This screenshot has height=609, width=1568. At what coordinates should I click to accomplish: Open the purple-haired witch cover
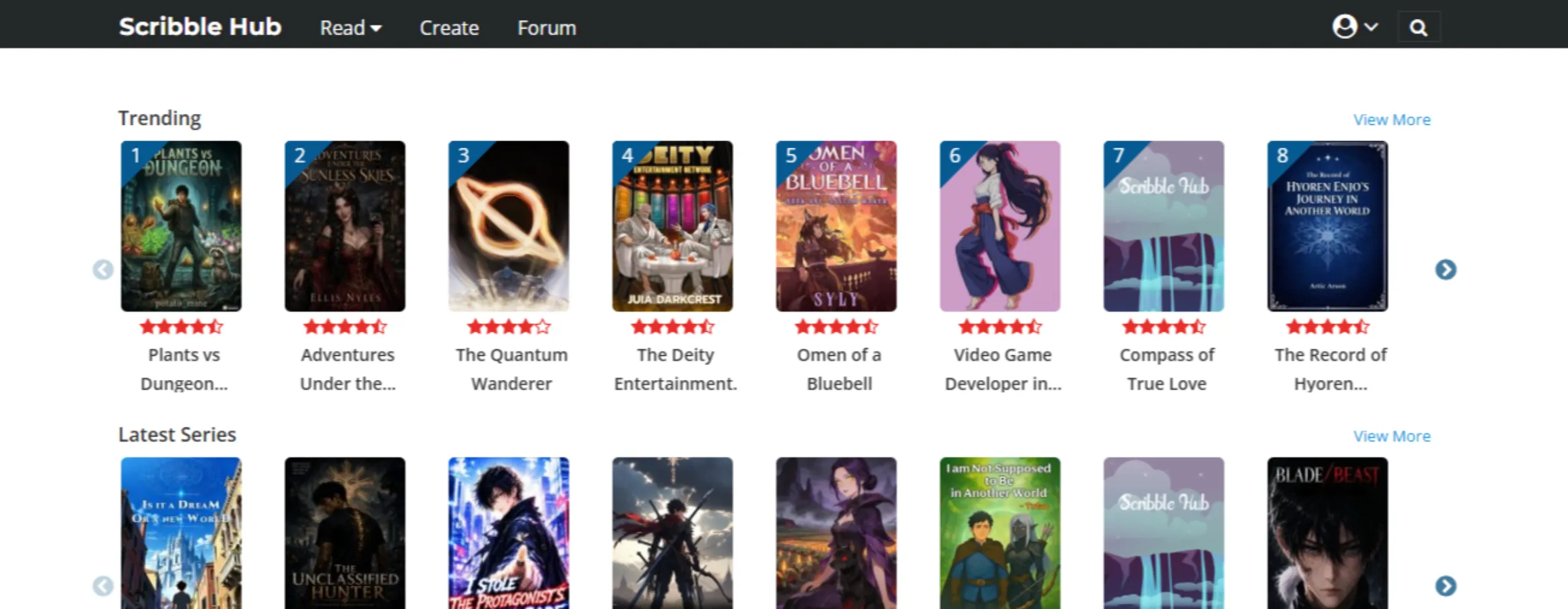[836, 533]
